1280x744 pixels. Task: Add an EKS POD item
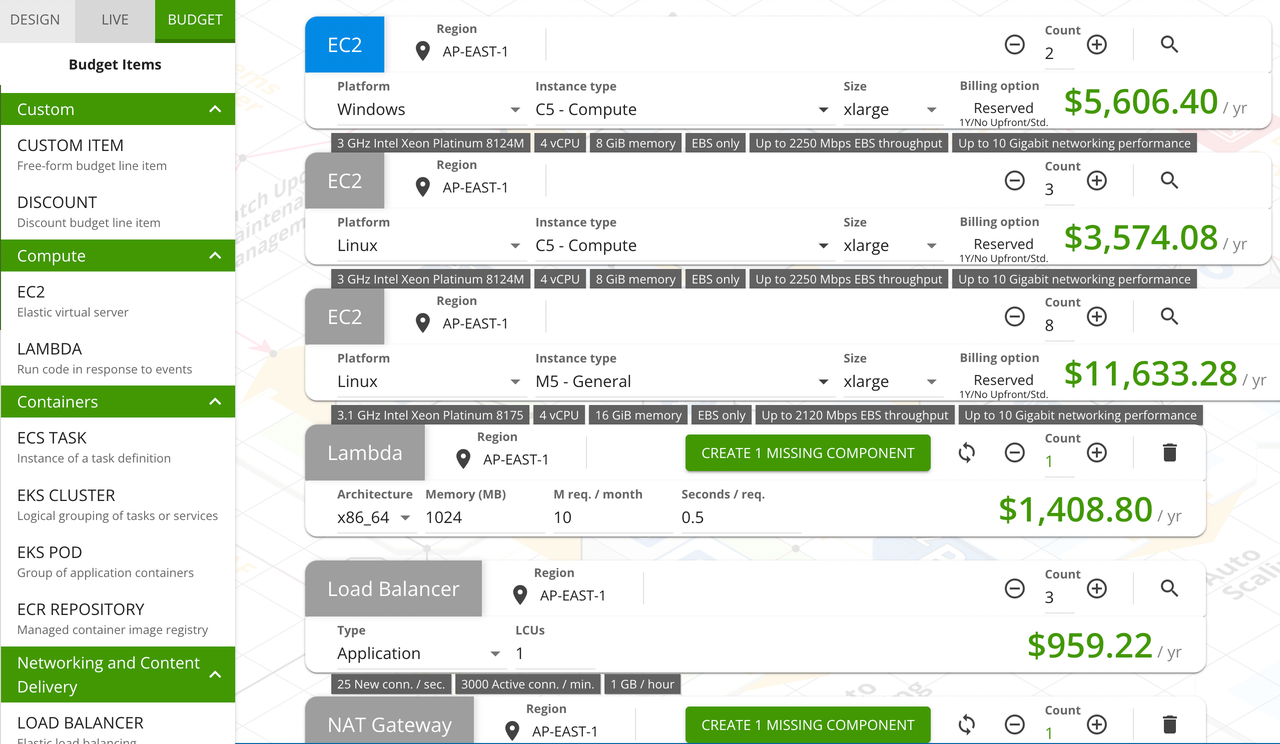click(117, 562)
